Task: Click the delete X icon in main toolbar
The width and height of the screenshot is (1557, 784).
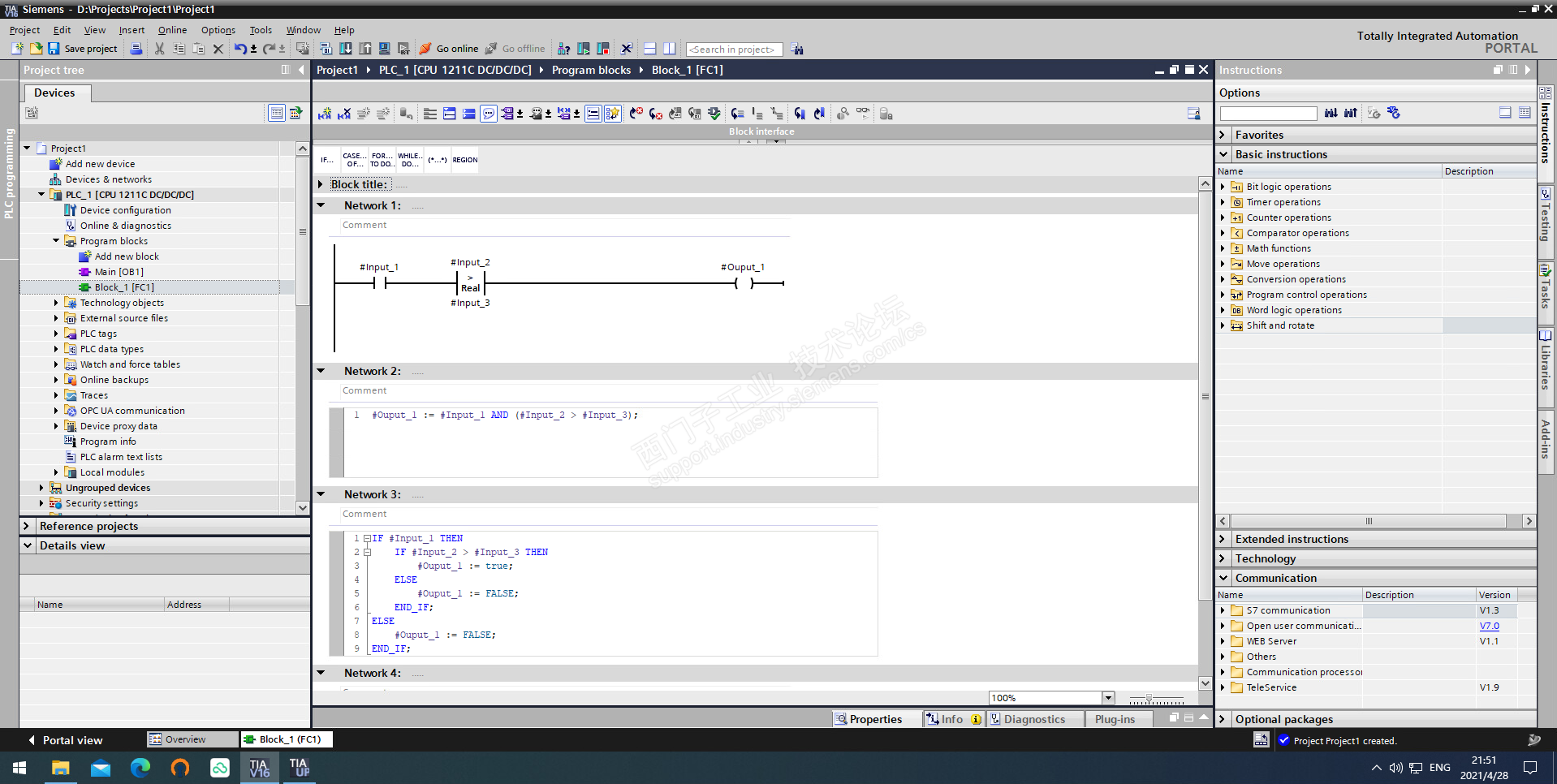Action: 218,49
